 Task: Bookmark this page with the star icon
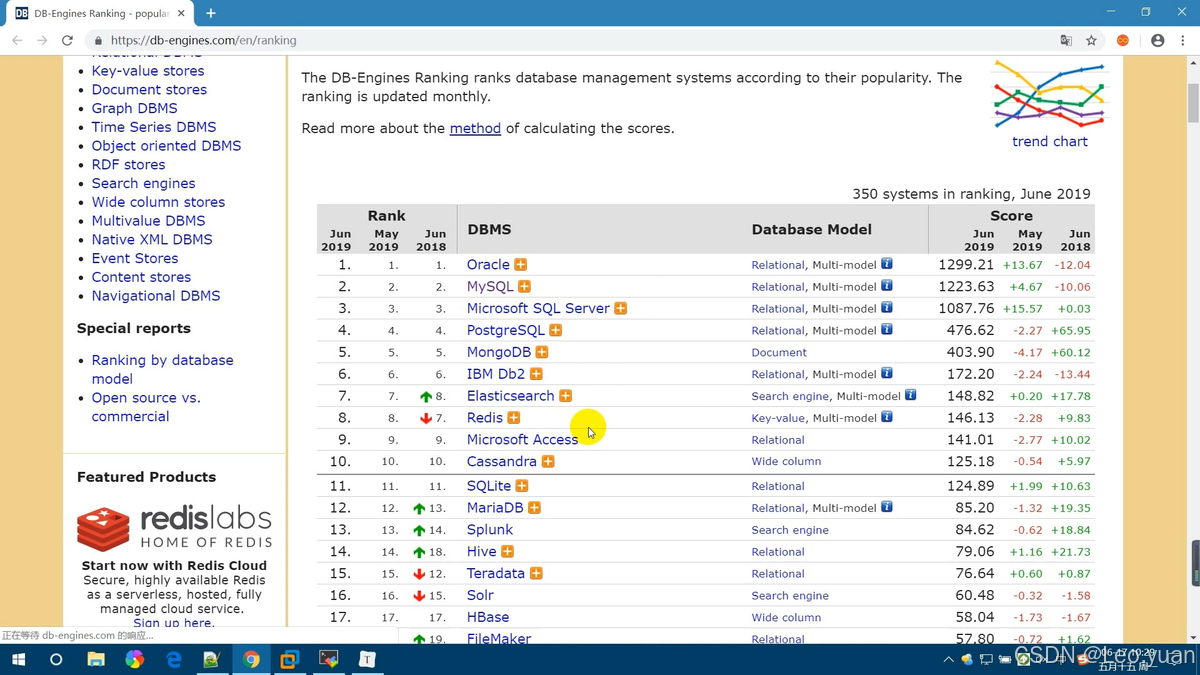[x=1092, y=41]
